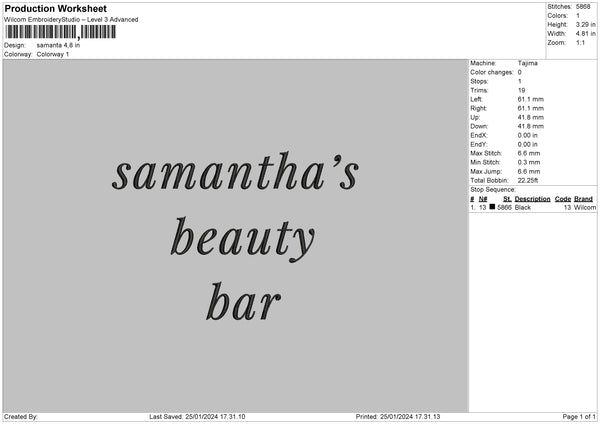Click the Color changes value 0
The height and width of the screenshot is (424, 600).
(x=520, y=72)
